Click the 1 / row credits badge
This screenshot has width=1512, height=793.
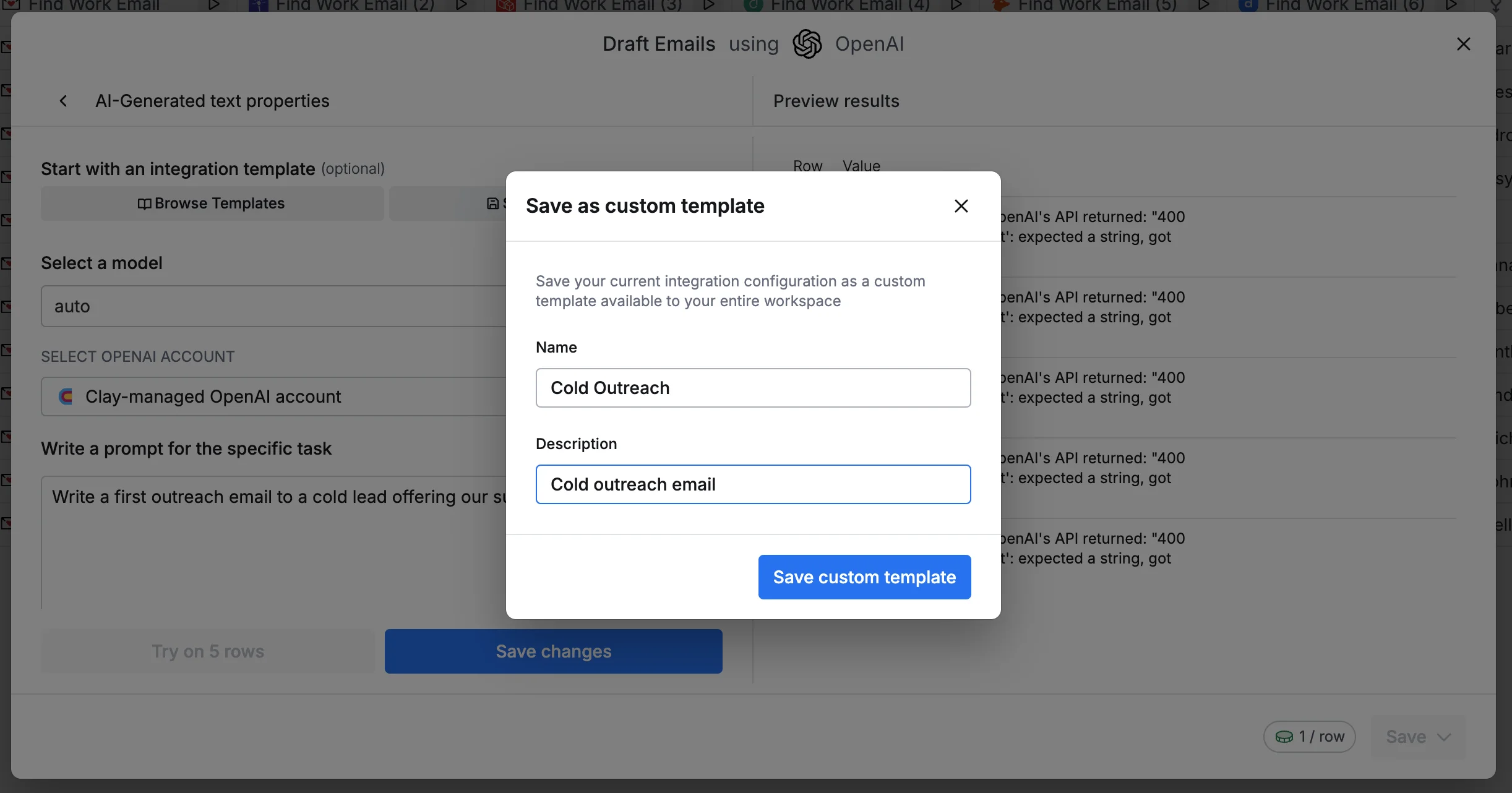point(1309,737)
